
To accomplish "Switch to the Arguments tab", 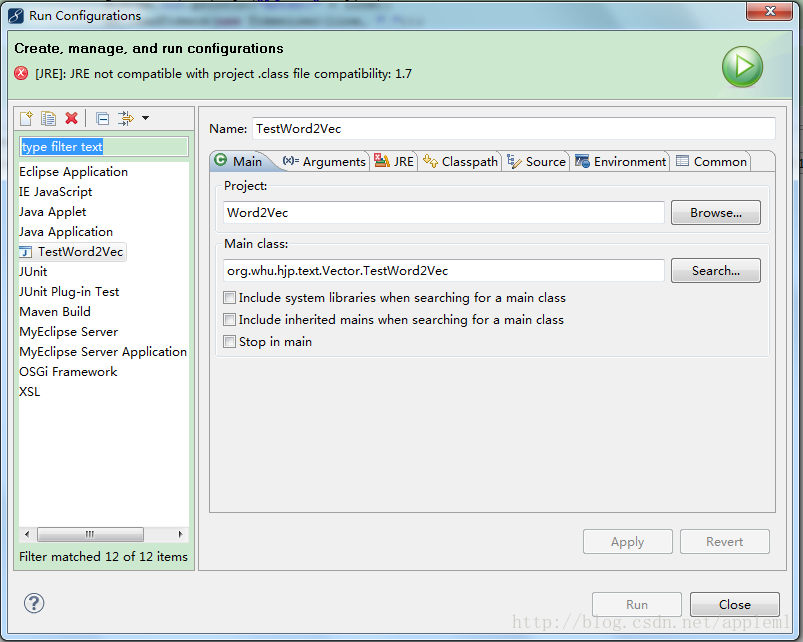I will [x=324, y=162].
